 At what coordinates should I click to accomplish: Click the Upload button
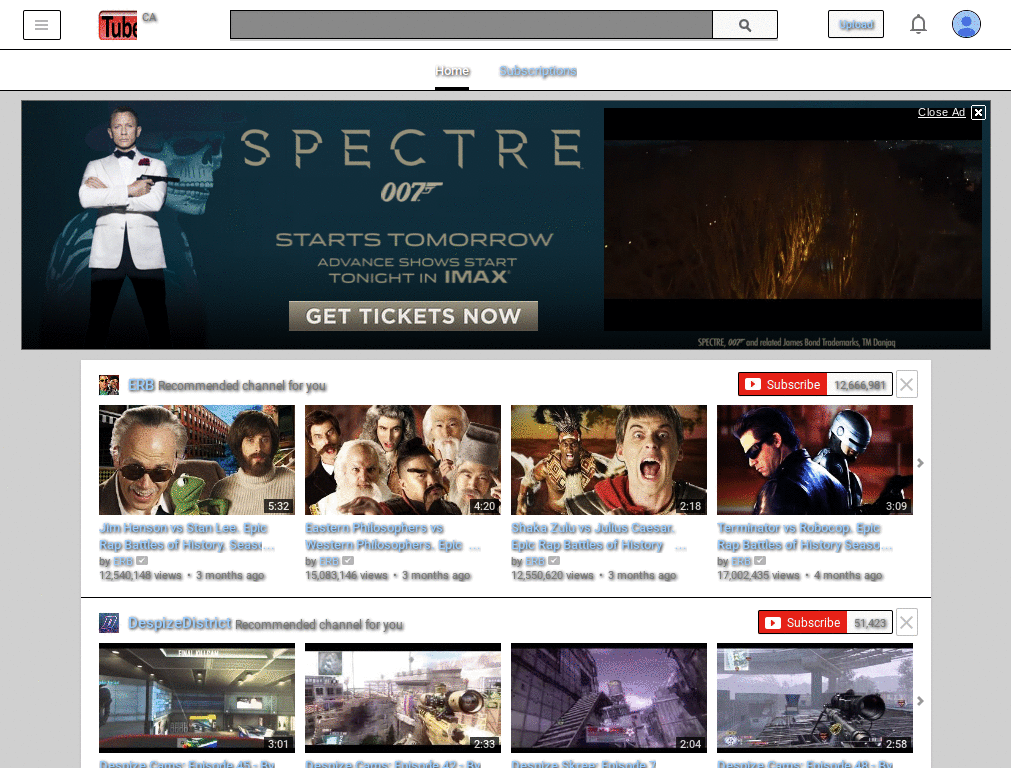click(x=856, y=25)
